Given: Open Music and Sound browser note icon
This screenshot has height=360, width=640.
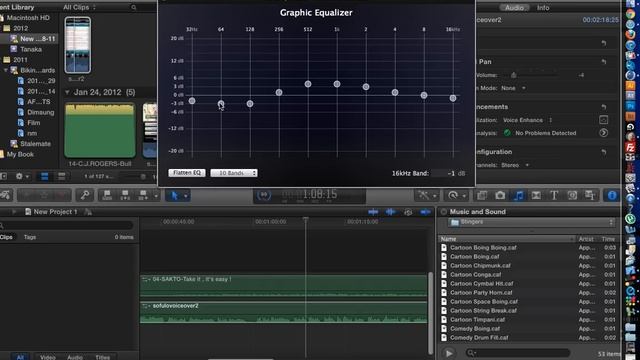Looking at the screenshot, I should (x=518, y=196).
